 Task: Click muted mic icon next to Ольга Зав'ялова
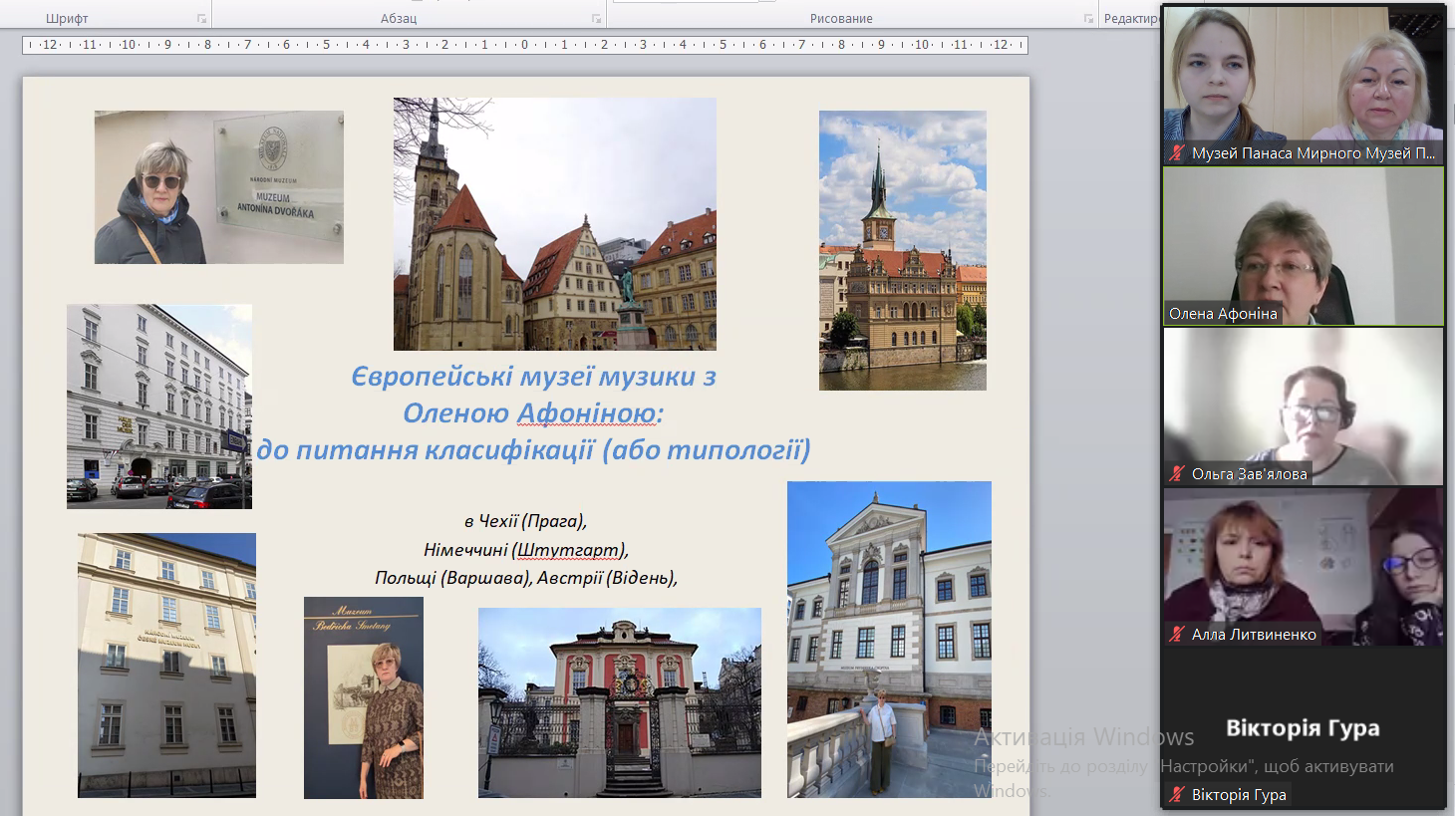(1178, 474)
